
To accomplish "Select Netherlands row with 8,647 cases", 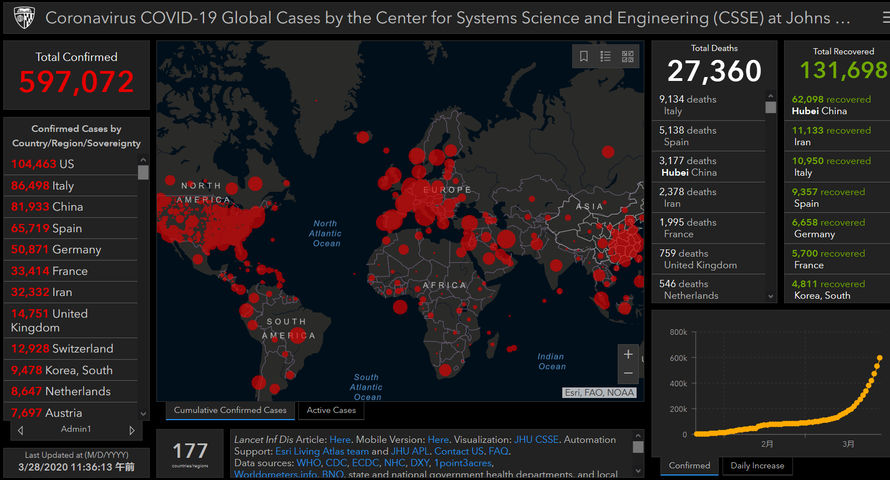I will (x=70, y=391).
